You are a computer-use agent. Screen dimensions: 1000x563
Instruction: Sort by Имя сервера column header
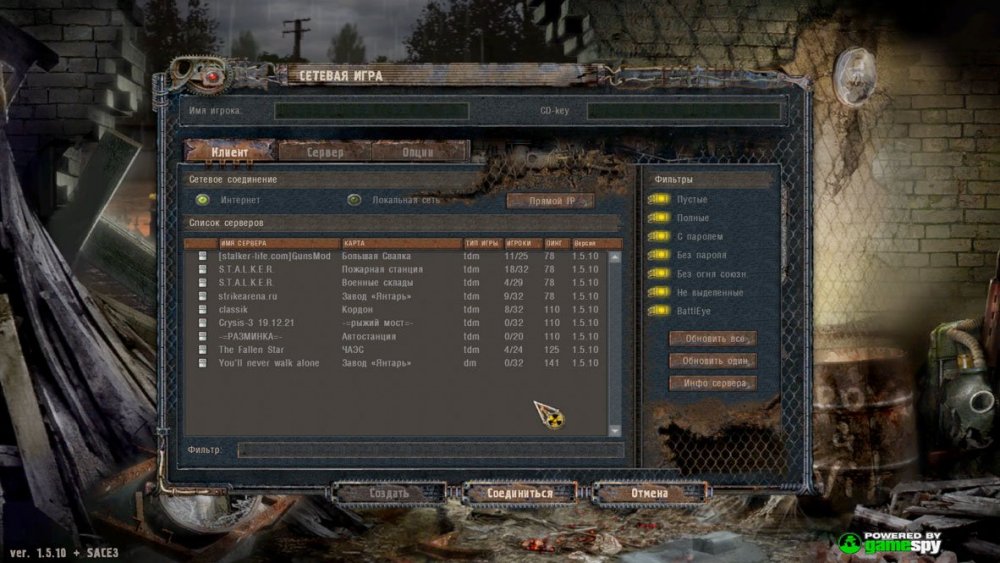[279, 243]
